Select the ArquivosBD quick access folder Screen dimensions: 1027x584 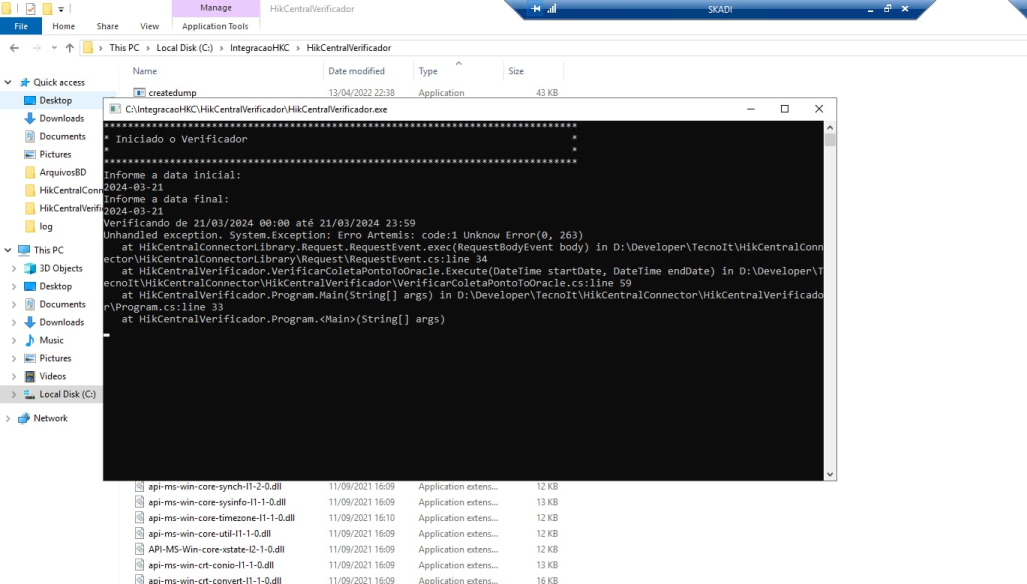click(62, 172)
